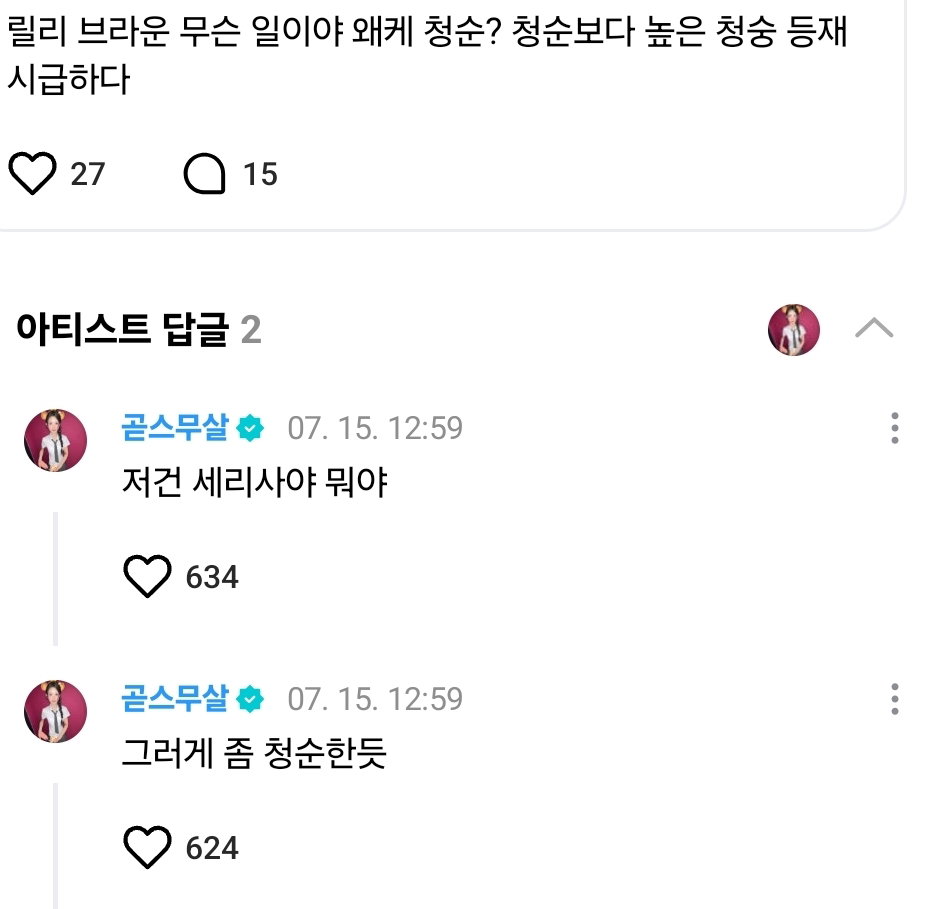Tap the like count 634
Screen dimensions: 948x909
(x=212, y=576)
